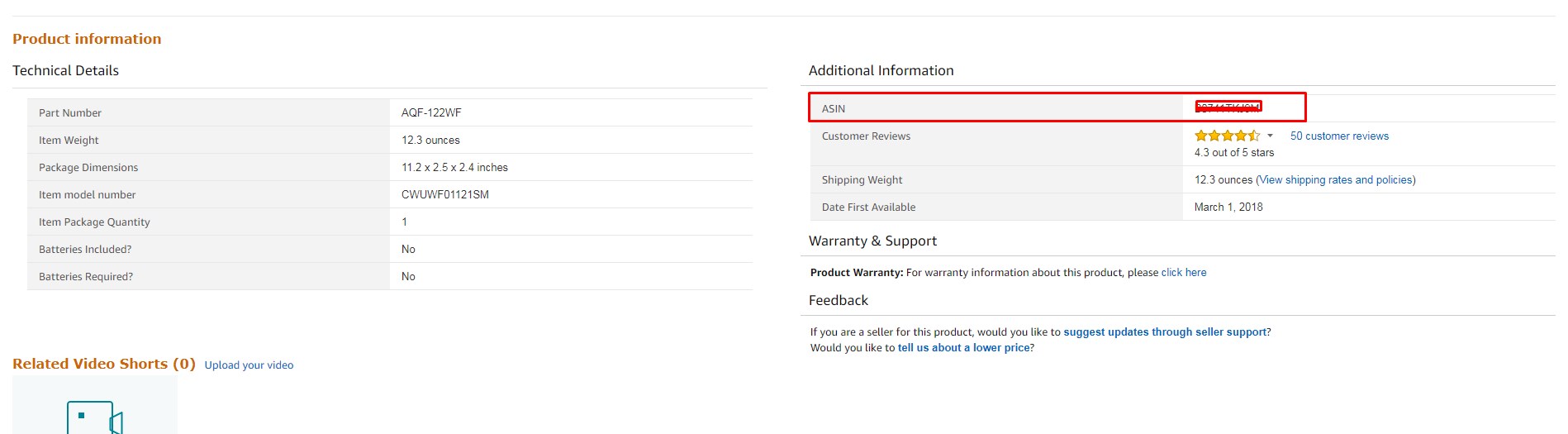
Task: Click the 11.2 x 2.5 x 2.4 inches value
Action: (x=454, y=167)
